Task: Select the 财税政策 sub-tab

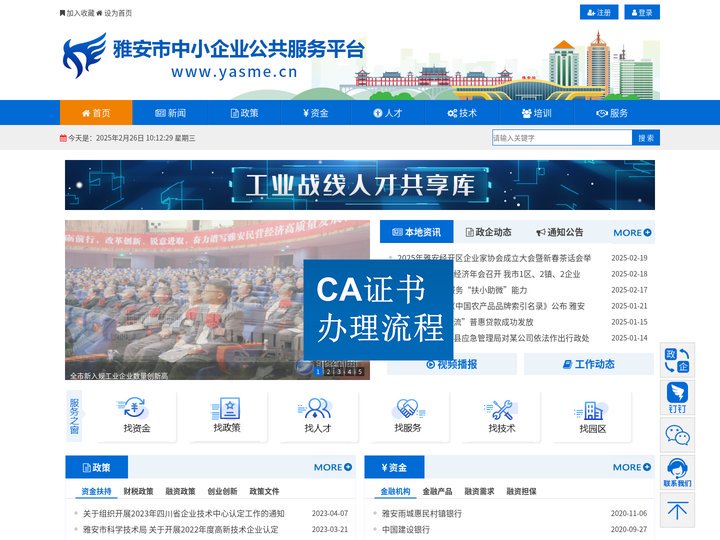Action: point(138,491)
